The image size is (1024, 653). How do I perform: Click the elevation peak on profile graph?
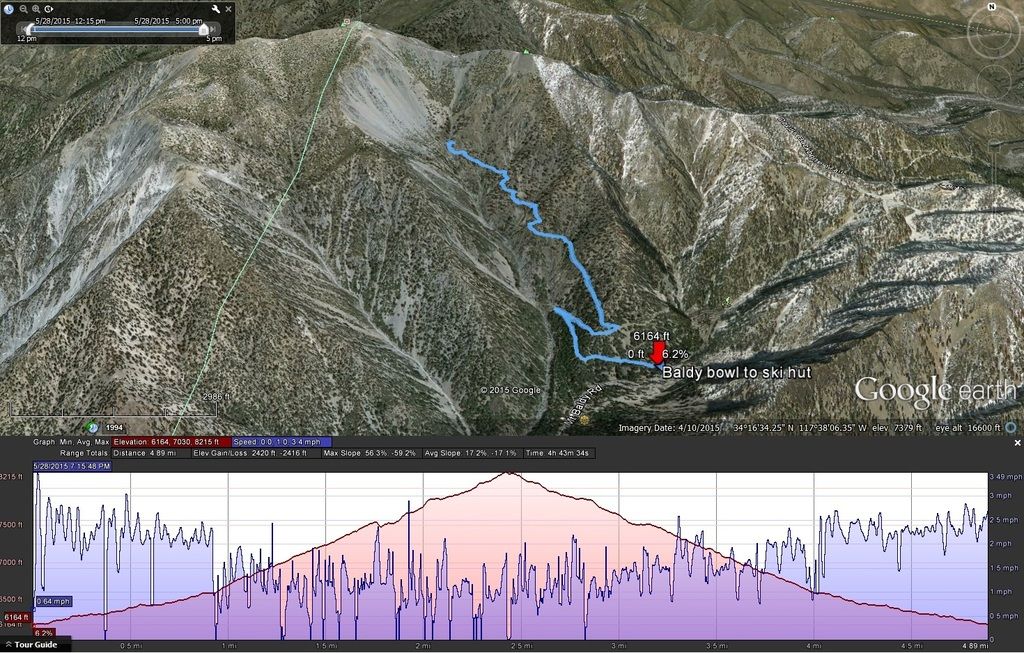point(510,473)
